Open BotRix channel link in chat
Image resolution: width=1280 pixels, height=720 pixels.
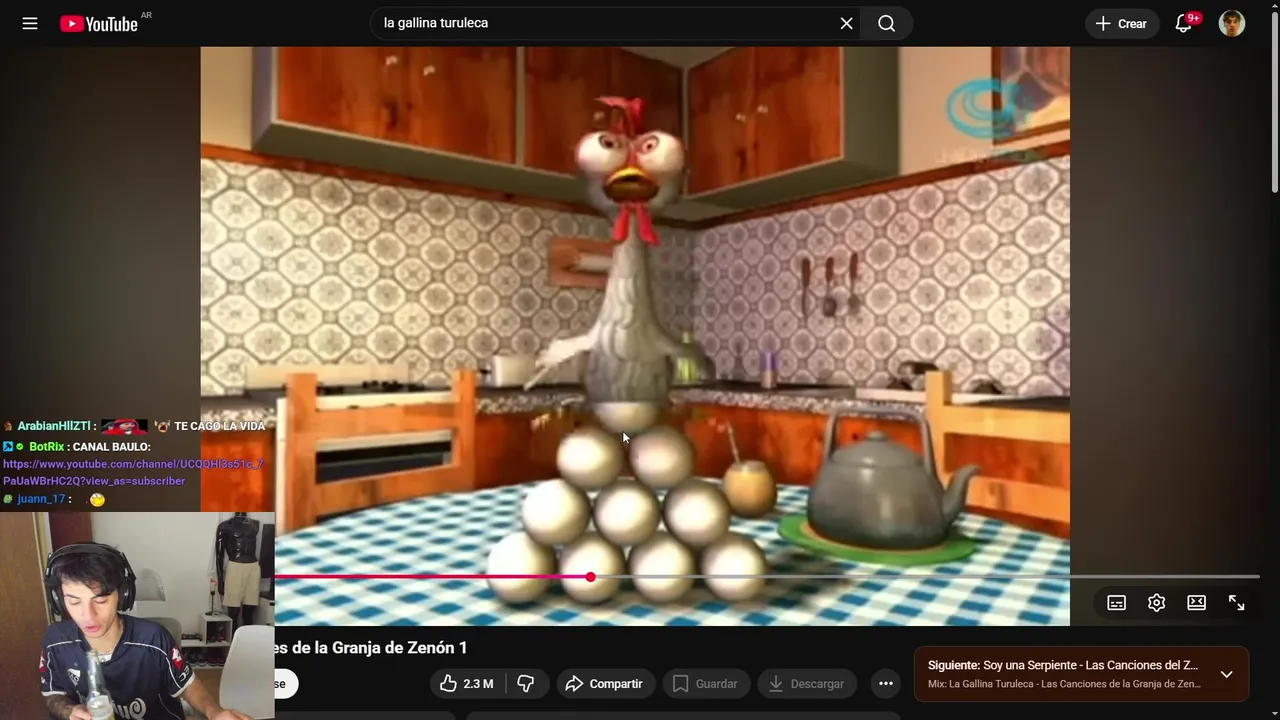pos(133,472)
